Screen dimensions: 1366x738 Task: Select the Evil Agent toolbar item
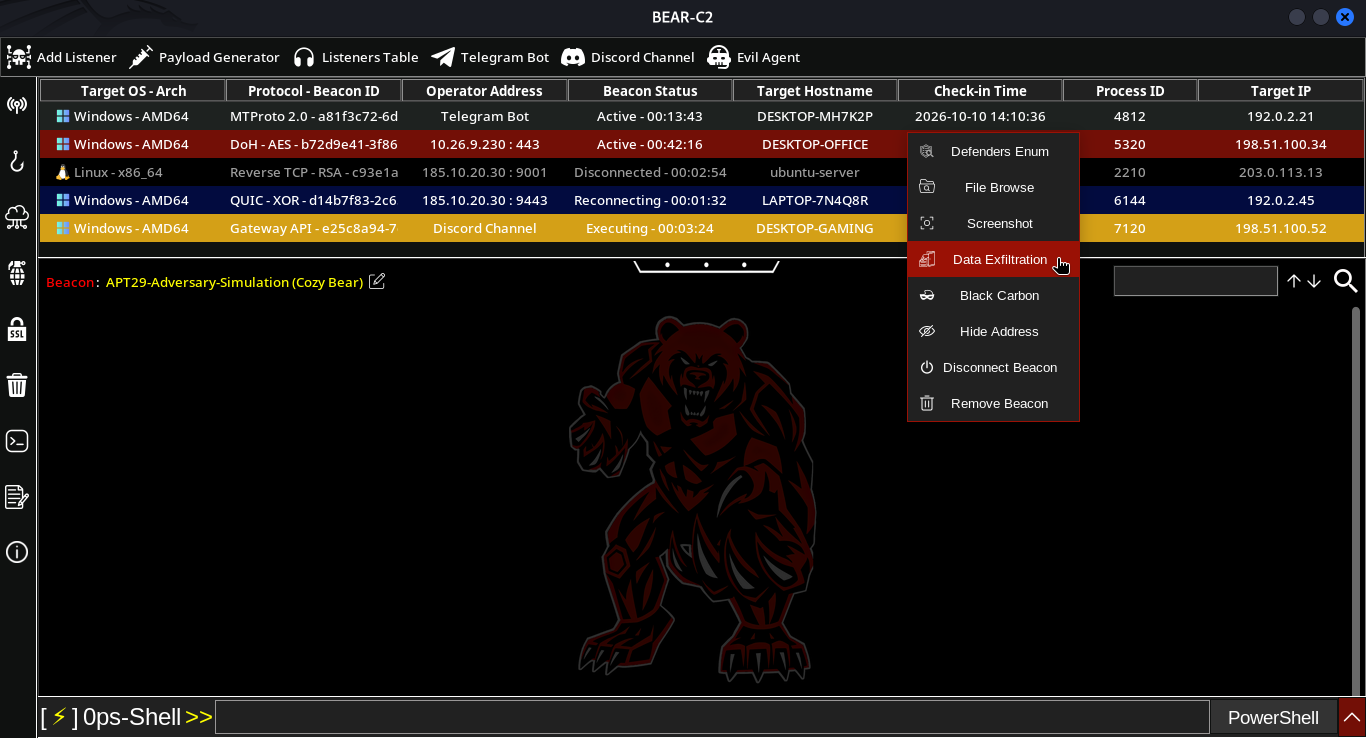pyautogui.click(x=754, y=57)
